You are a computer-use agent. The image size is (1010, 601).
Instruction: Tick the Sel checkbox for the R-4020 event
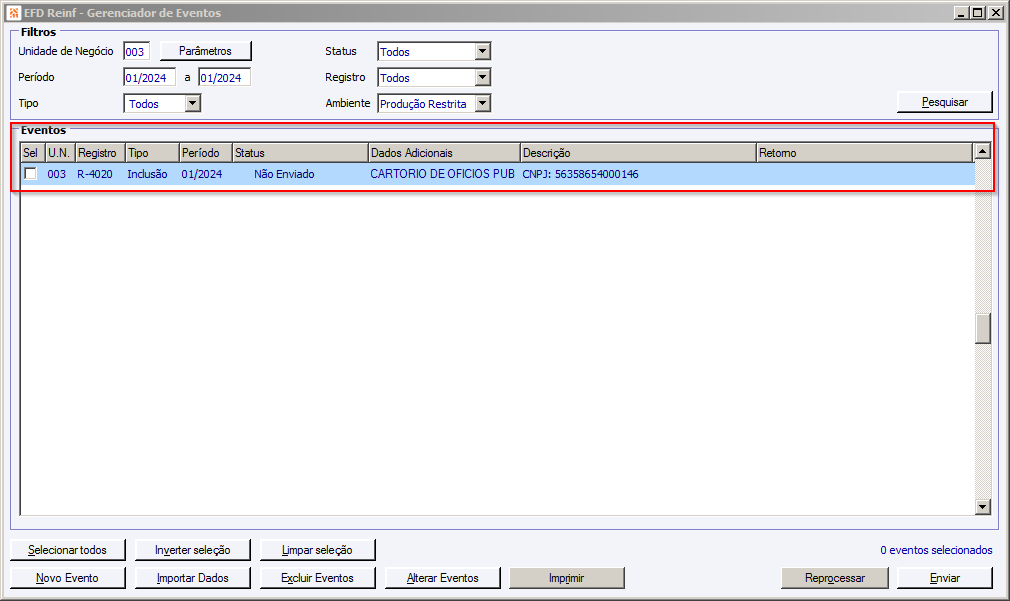tap(30, 174)
